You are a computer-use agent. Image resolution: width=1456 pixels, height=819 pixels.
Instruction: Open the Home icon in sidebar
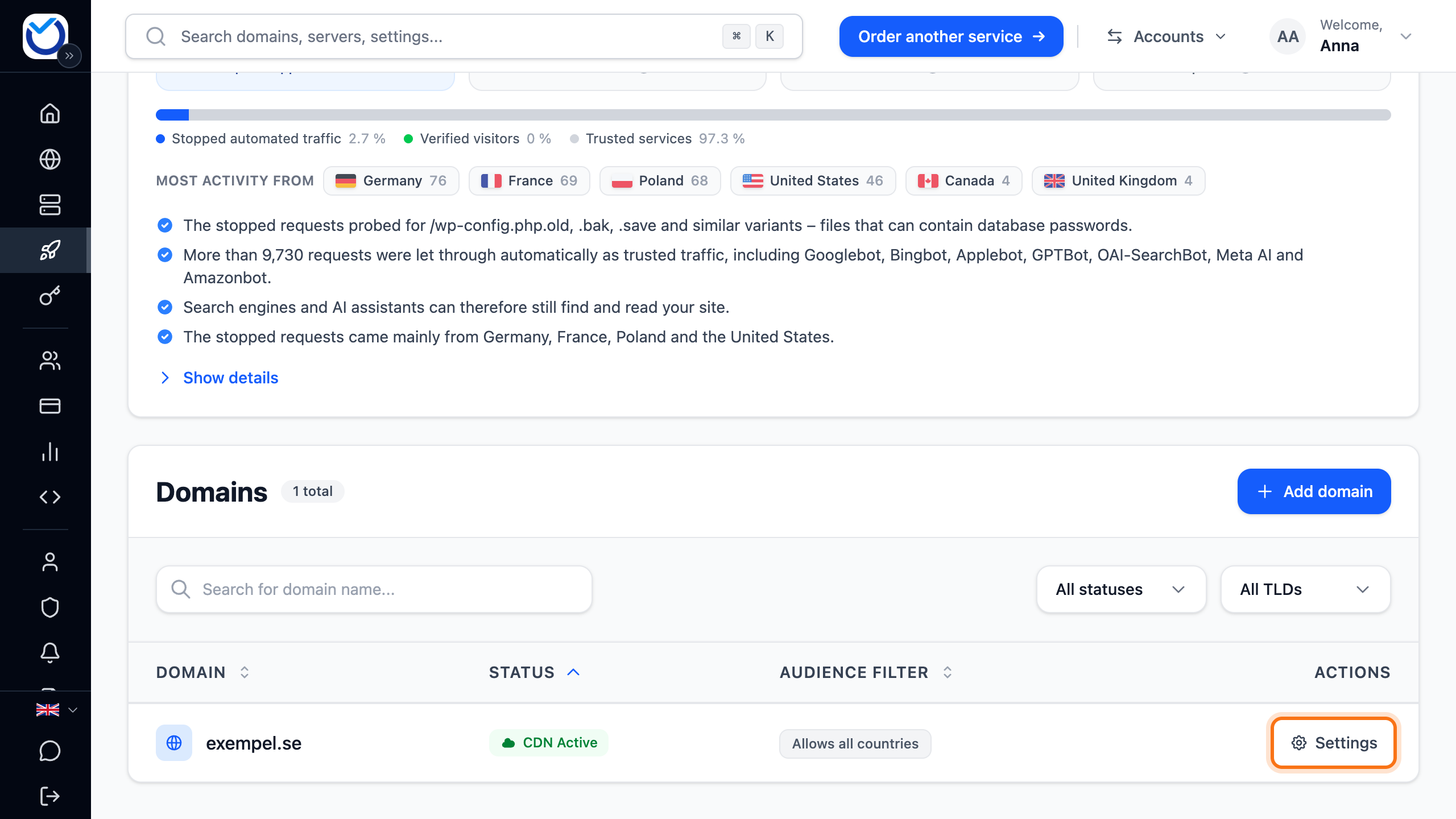50,113
